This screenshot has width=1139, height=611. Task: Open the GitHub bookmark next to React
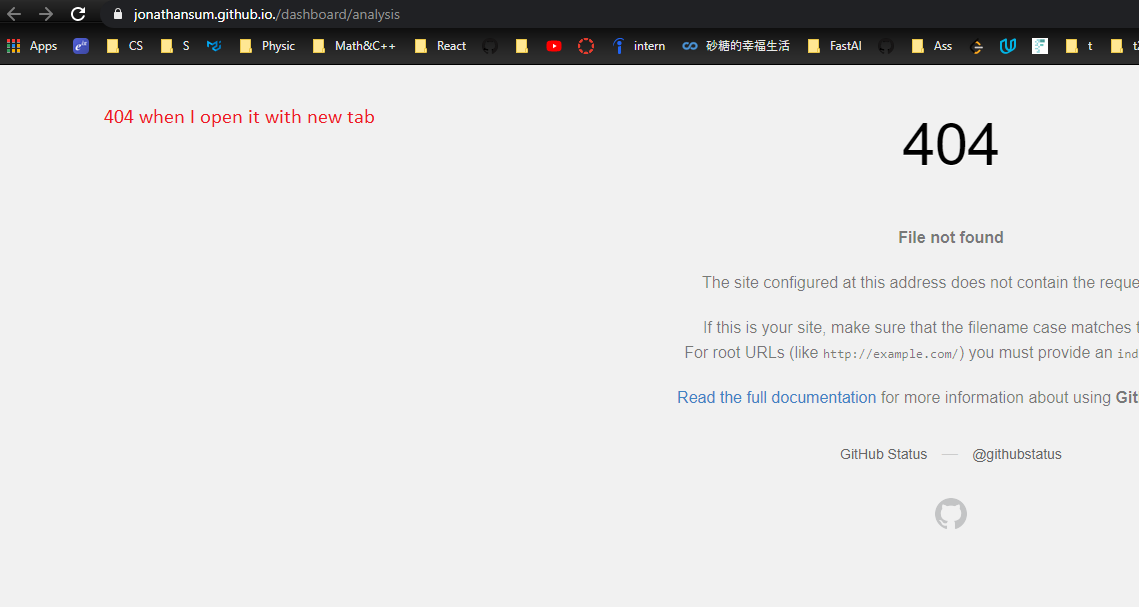tap(490, 46)
